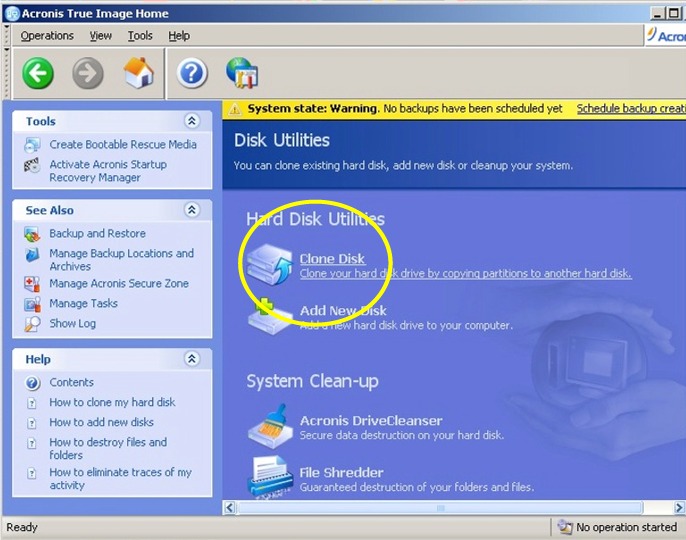Image resolution: width=686 pixels, height=540 pixels.
Task: Click the horizontal scrollbar right arrow
Action: tap(679, 508)
